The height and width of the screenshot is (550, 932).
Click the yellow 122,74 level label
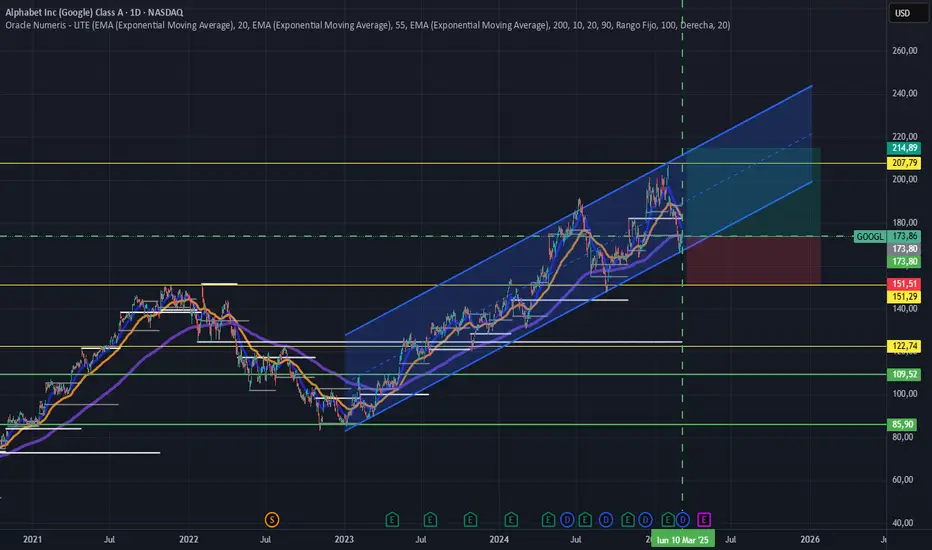(x=903, y=346)
